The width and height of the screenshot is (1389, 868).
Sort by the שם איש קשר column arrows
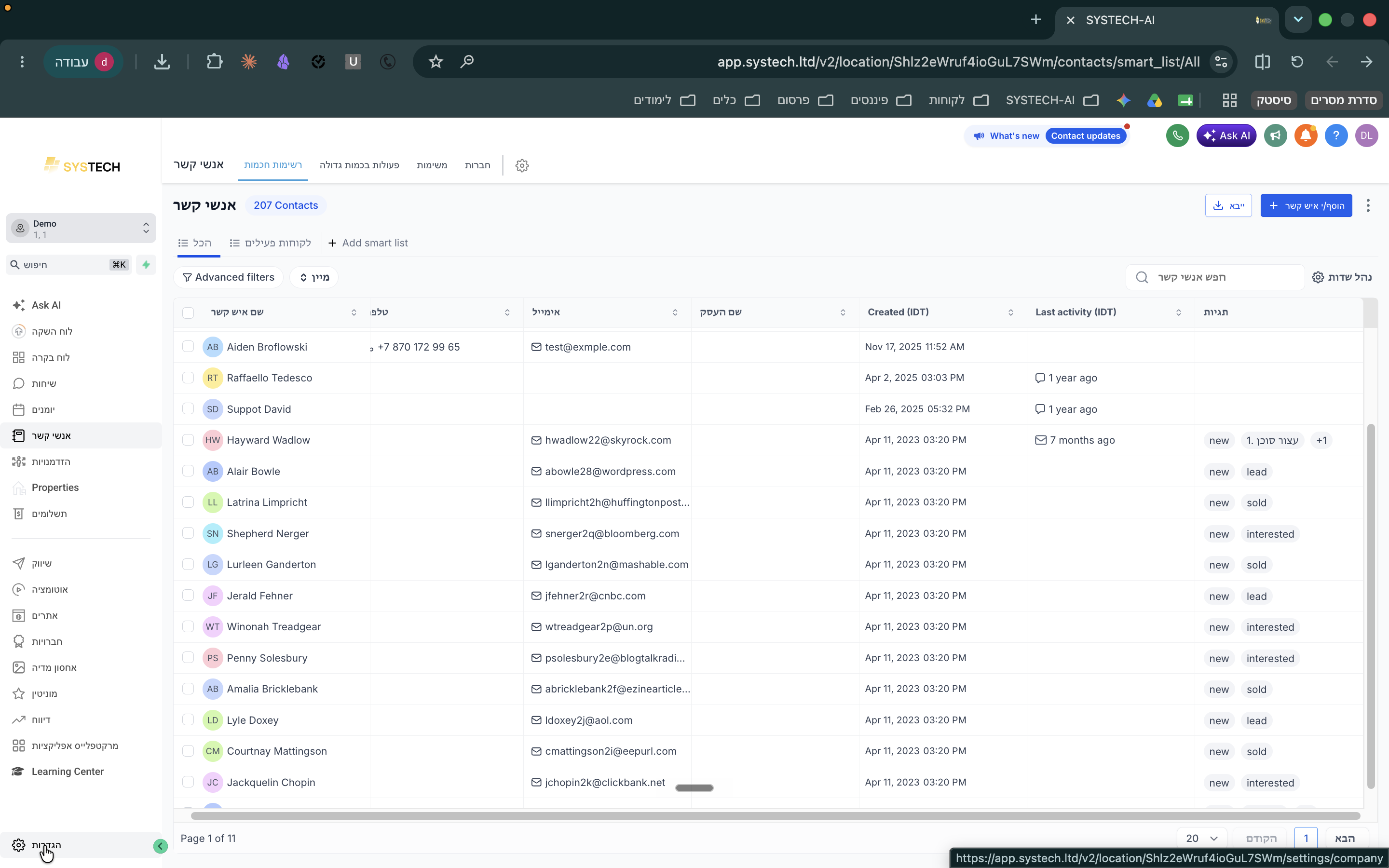pyautogui.click(x=354, y=312)
